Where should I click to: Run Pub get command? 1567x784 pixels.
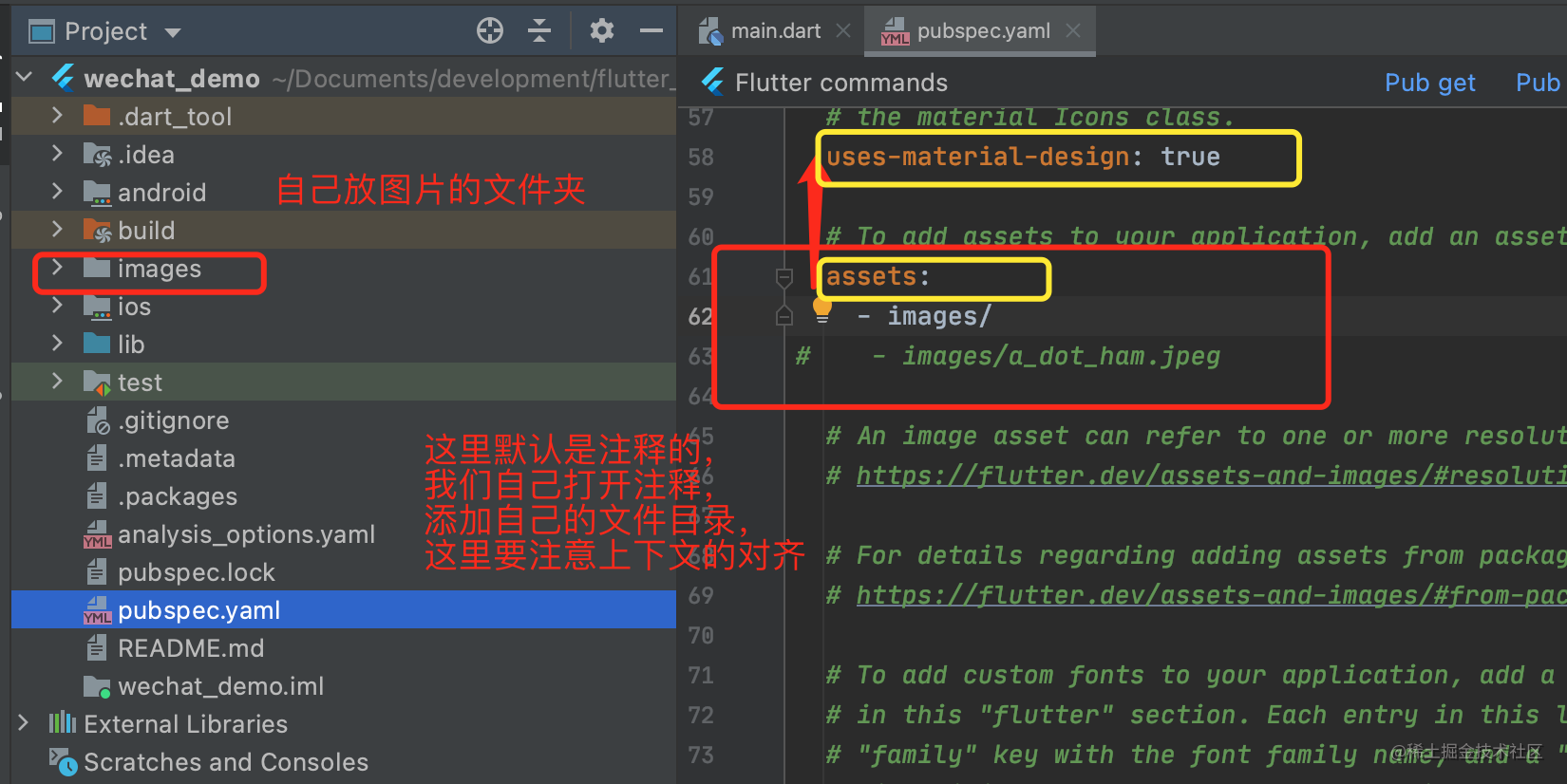[x=1429, y=83]
